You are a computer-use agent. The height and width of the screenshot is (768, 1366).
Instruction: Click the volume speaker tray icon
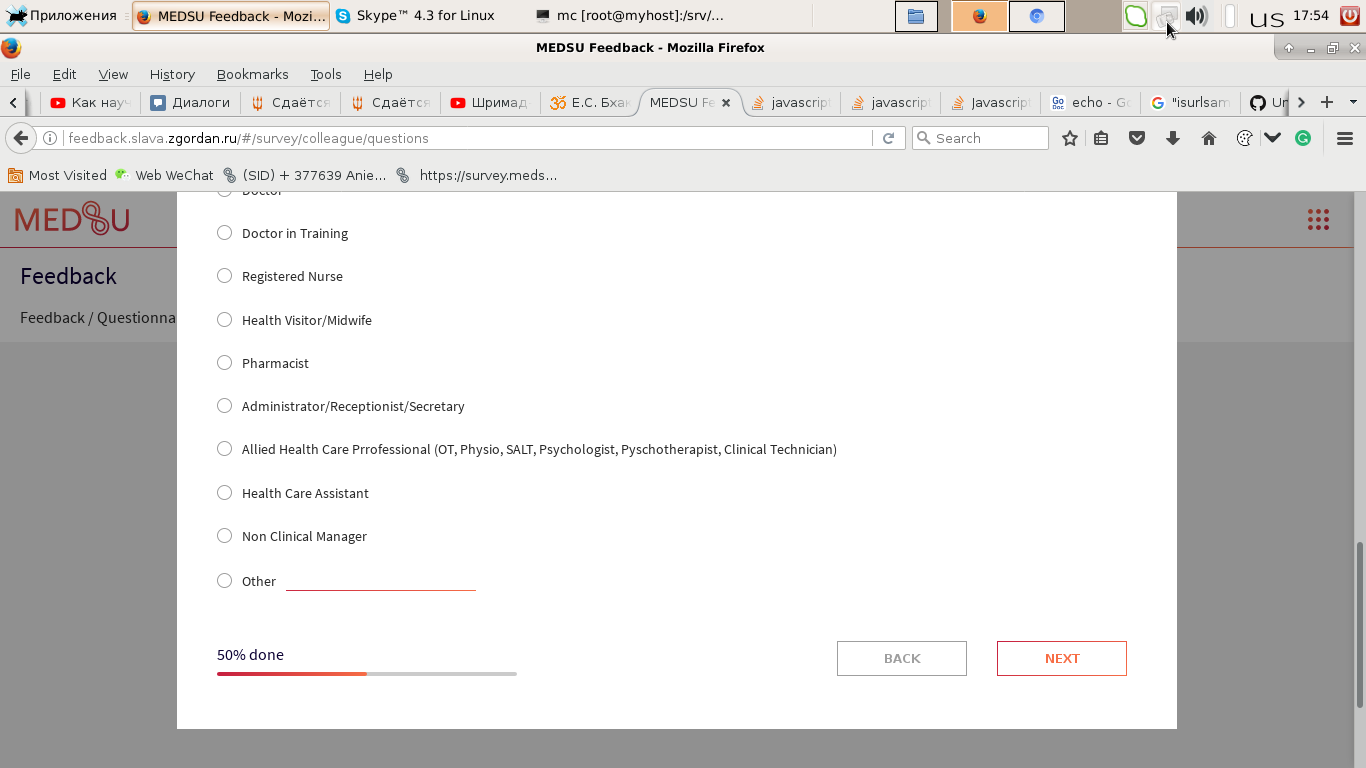pyautogui.click(x=1196, y=16)
